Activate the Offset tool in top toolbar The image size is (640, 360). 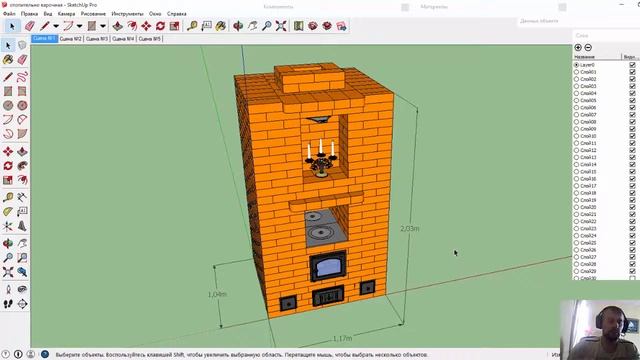pyautogui.click(x=132, y=26)
